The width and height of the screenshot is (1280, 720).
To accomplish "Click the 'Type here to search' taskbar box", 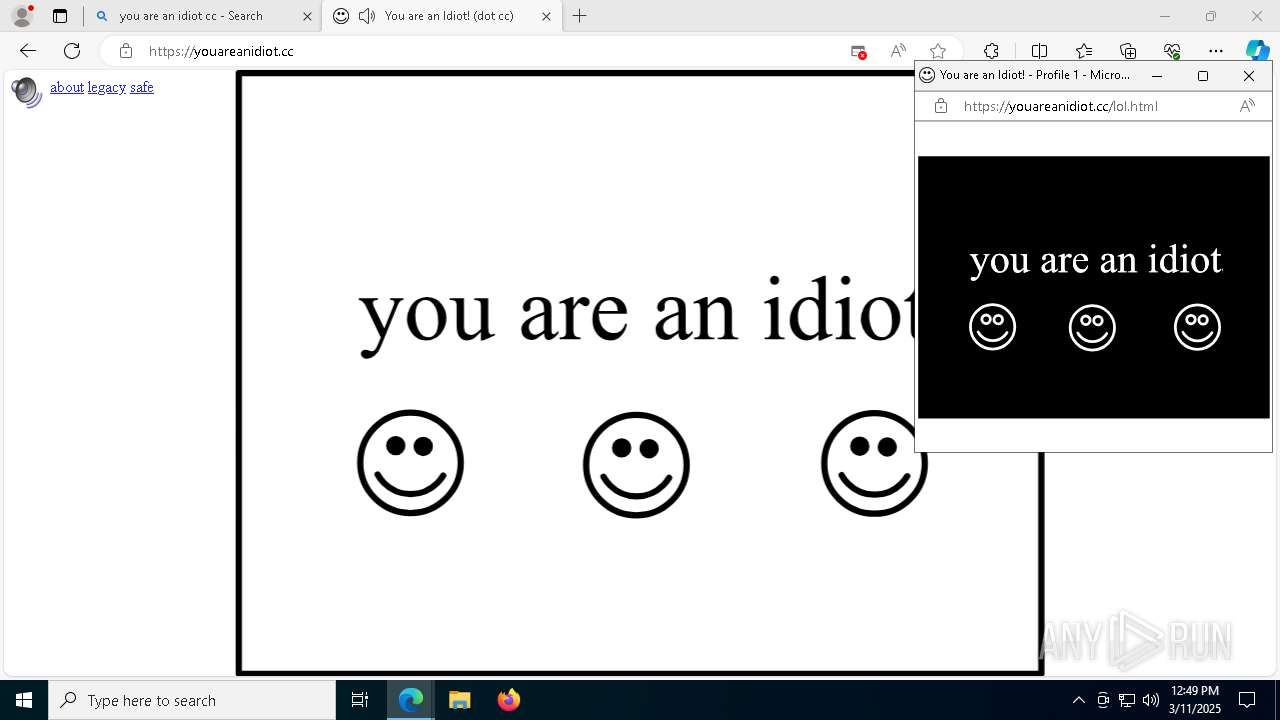I will [192, 700].
